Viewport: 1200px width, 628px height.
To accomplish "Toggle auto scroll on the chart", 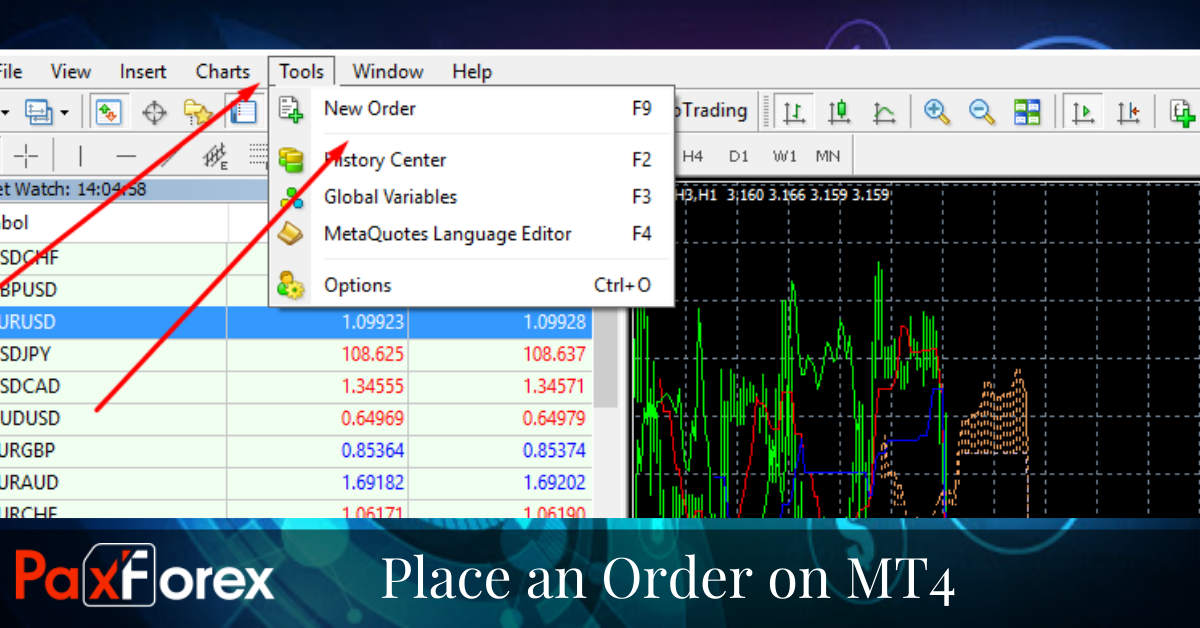I will click(x=1083, y=111).
